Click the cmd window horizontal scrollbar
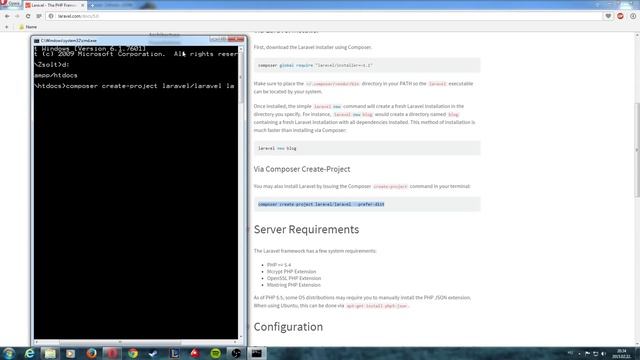Image resolution: width=640 pixels, height=360 pixels. [x=120, y=342]
